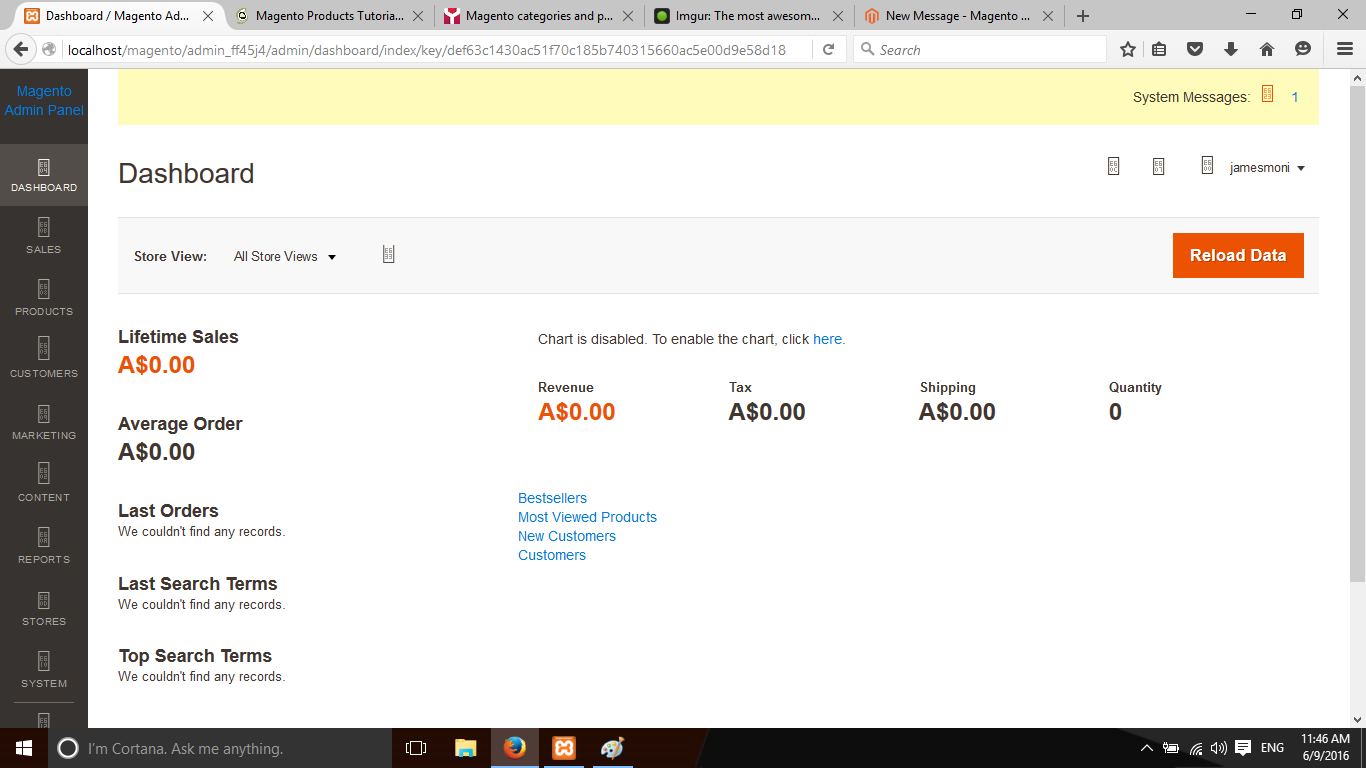
Task: Click the scrollbar down arrow
Action: point(1357,719)
